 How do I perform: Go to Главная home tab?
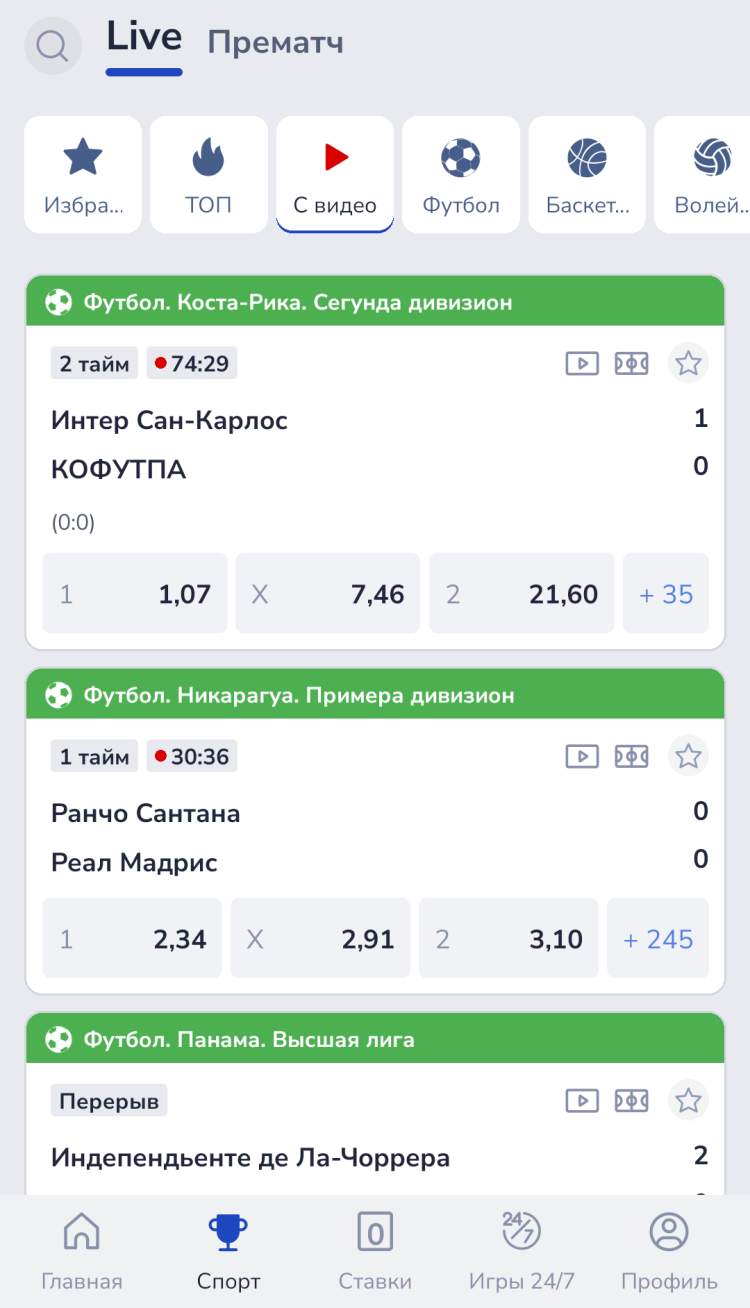(x=82, y=1251)
